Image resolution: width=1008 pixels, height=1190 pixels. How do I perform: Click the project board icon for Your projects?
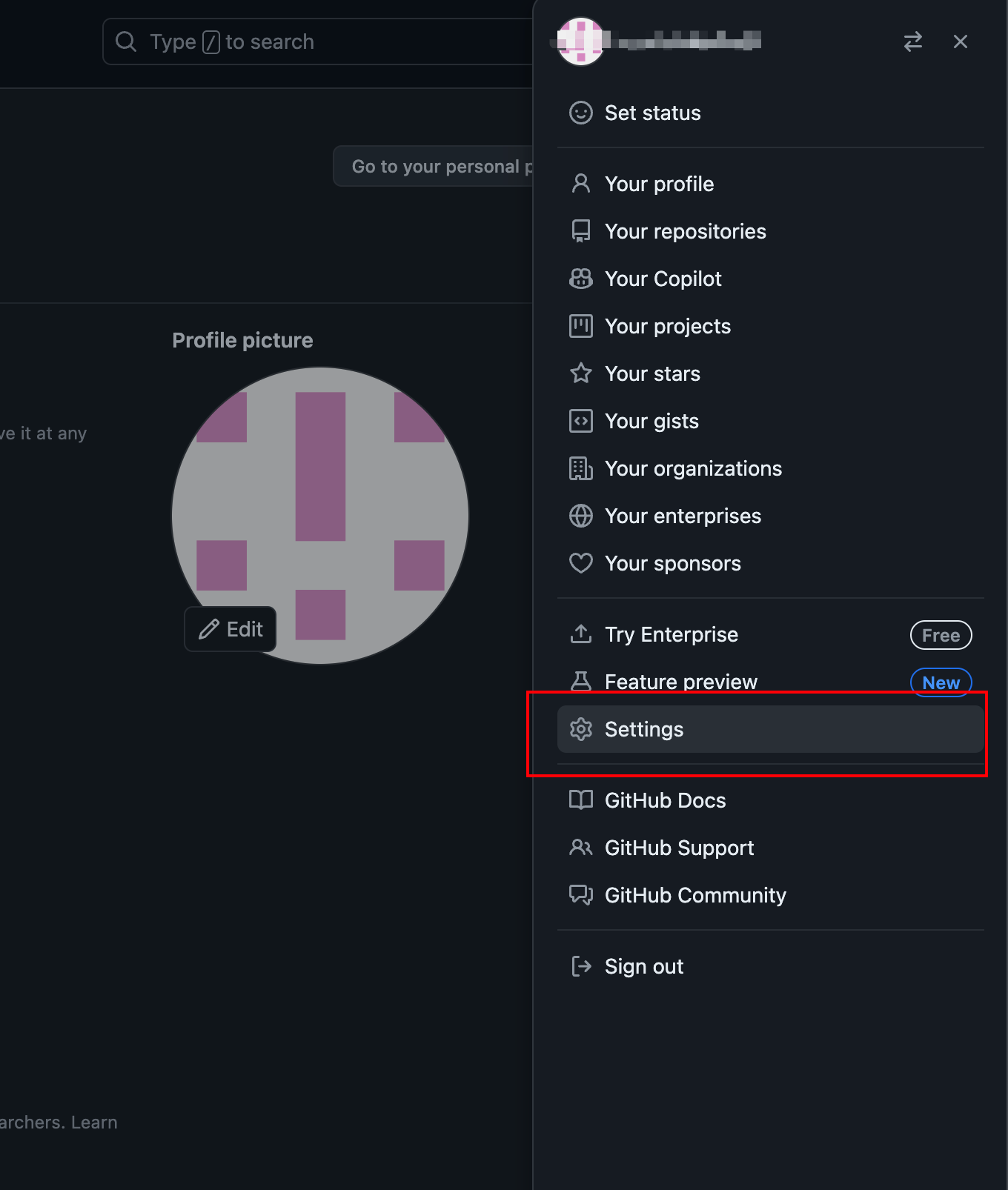coord(580,326)
